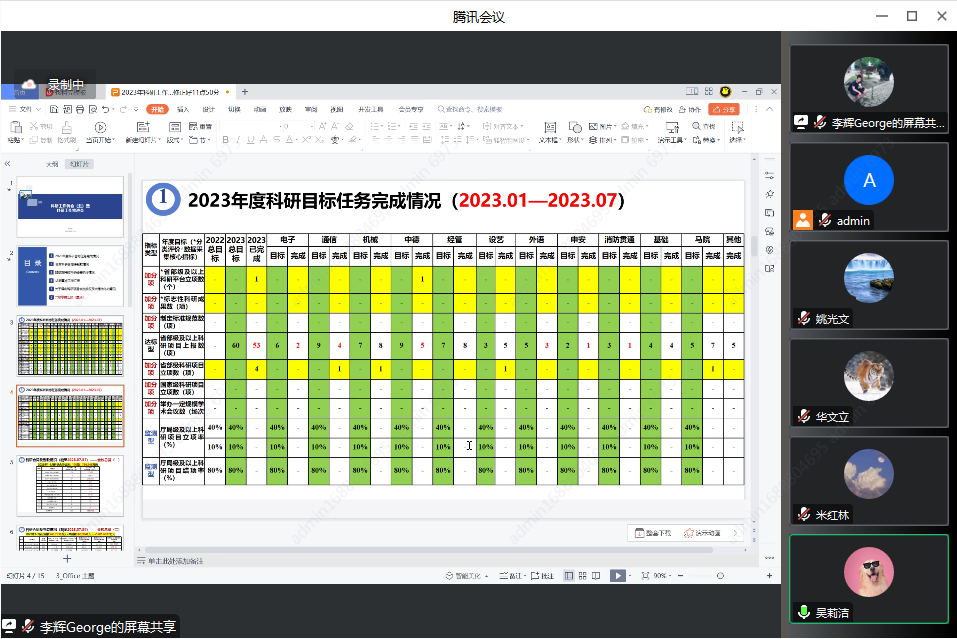This screenshot has height=639, width=957.
Task: Click the 开始 ribbon tab
Action: click(157, 109)
